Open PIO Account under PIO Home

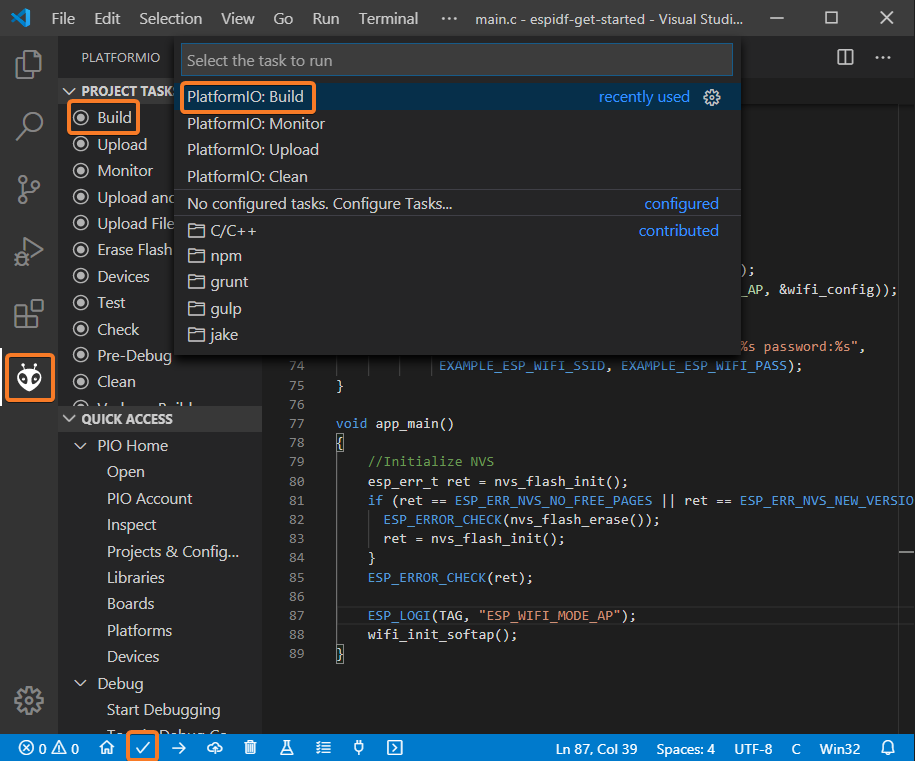149,499
